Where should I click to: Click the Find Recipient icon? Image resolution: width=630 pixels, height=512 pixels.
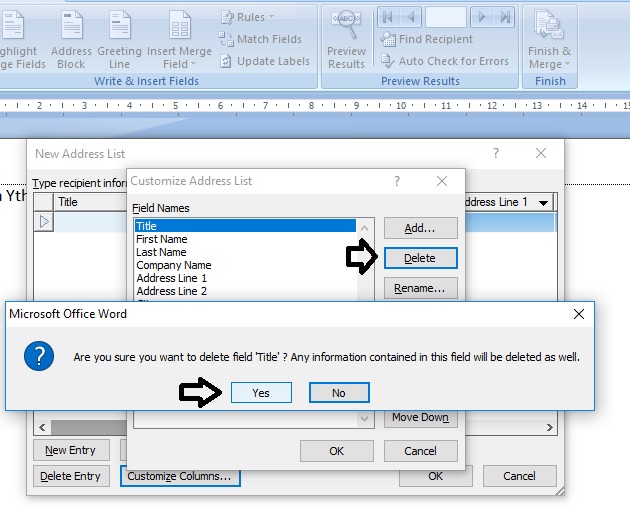coord(388,39)
